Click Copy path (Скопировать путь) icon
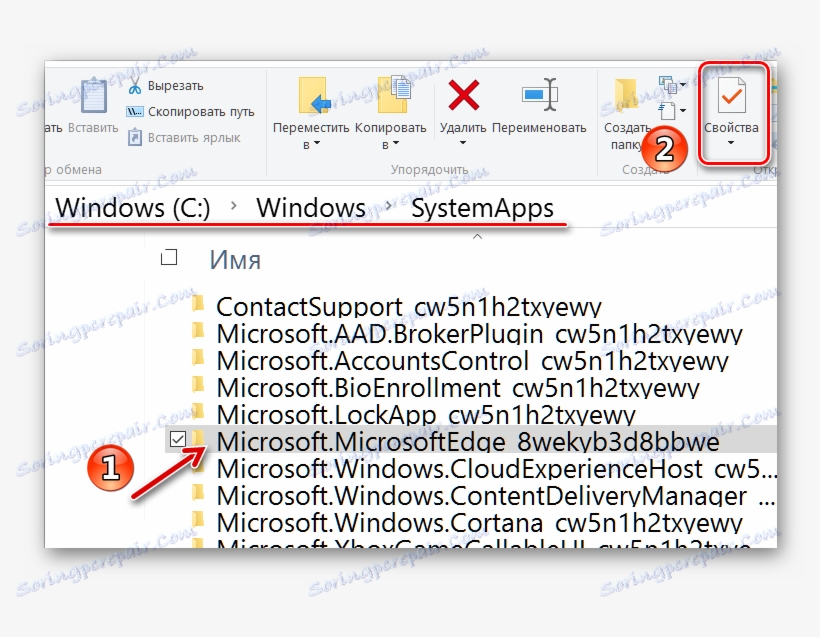The height and width of the screenshot is (637, 820). pos(134,111)
